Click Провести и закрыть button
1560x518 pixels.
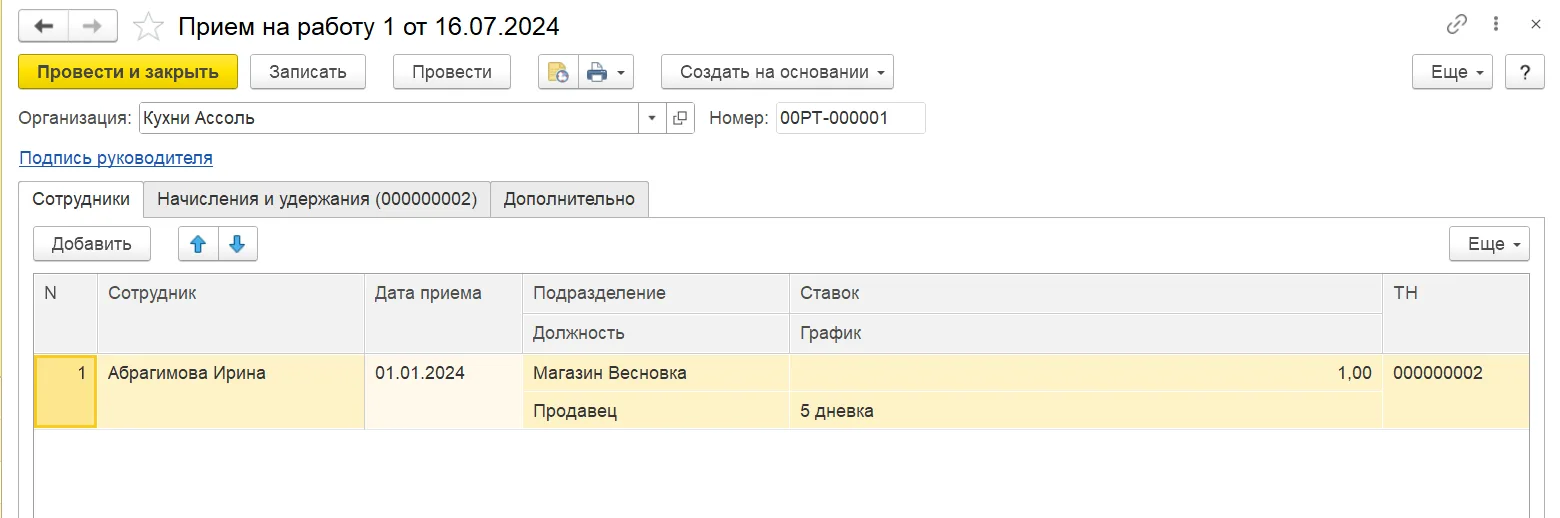click(128, 72)
